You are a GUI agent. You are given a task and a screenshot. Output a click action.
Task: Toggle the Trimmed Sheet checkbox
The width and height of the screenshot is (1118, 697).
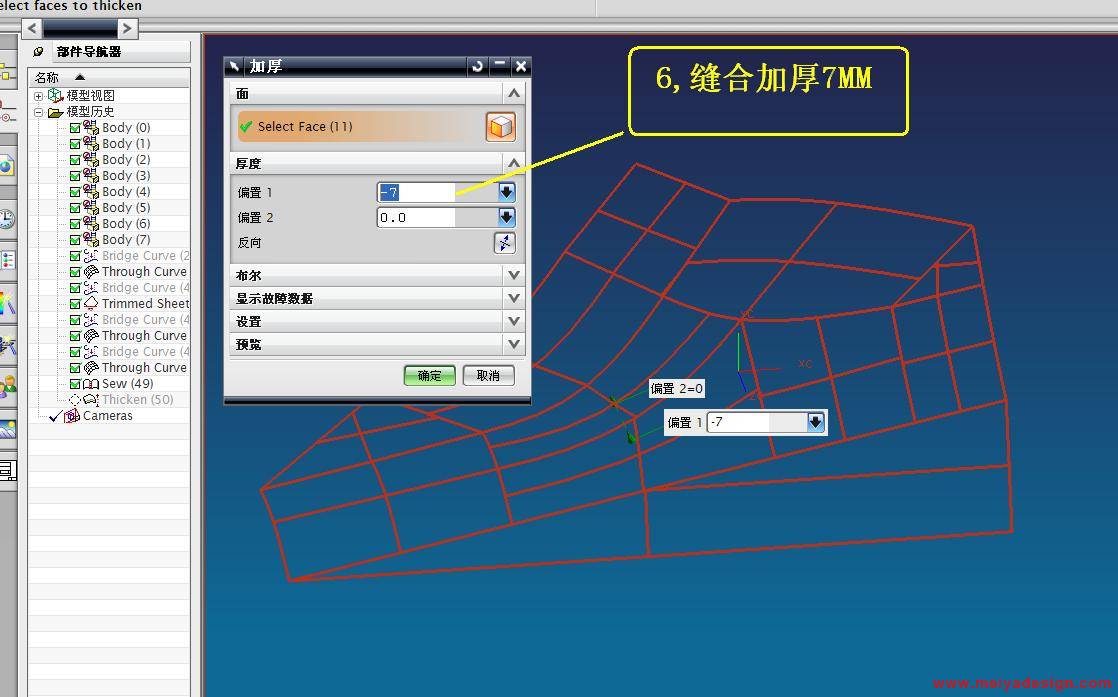75,304
